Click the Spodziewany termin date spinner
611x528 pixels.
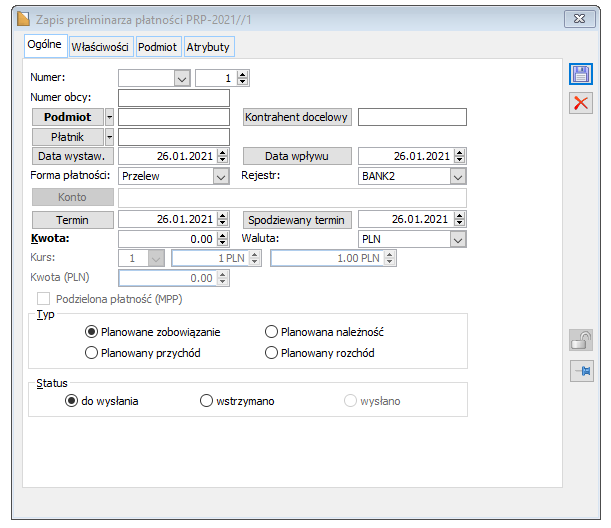tap(459, 219)
